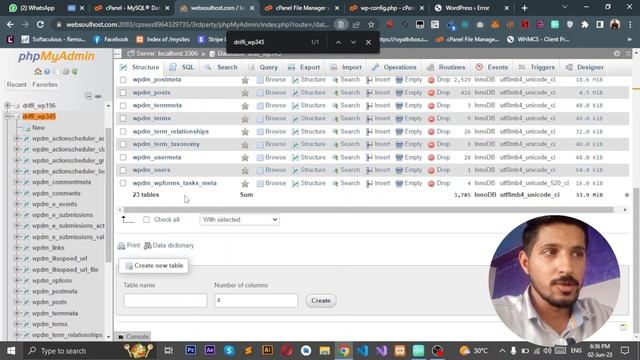Open the wpdm_users table link
The image size is (640, 360).
click(x=151, y=170)
